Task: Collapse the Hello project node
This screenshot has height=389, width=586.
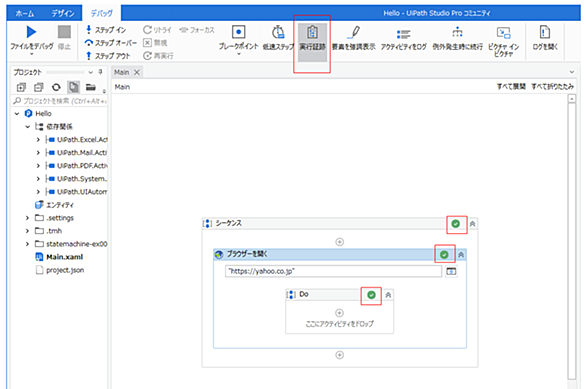Action: click(17, 114)
